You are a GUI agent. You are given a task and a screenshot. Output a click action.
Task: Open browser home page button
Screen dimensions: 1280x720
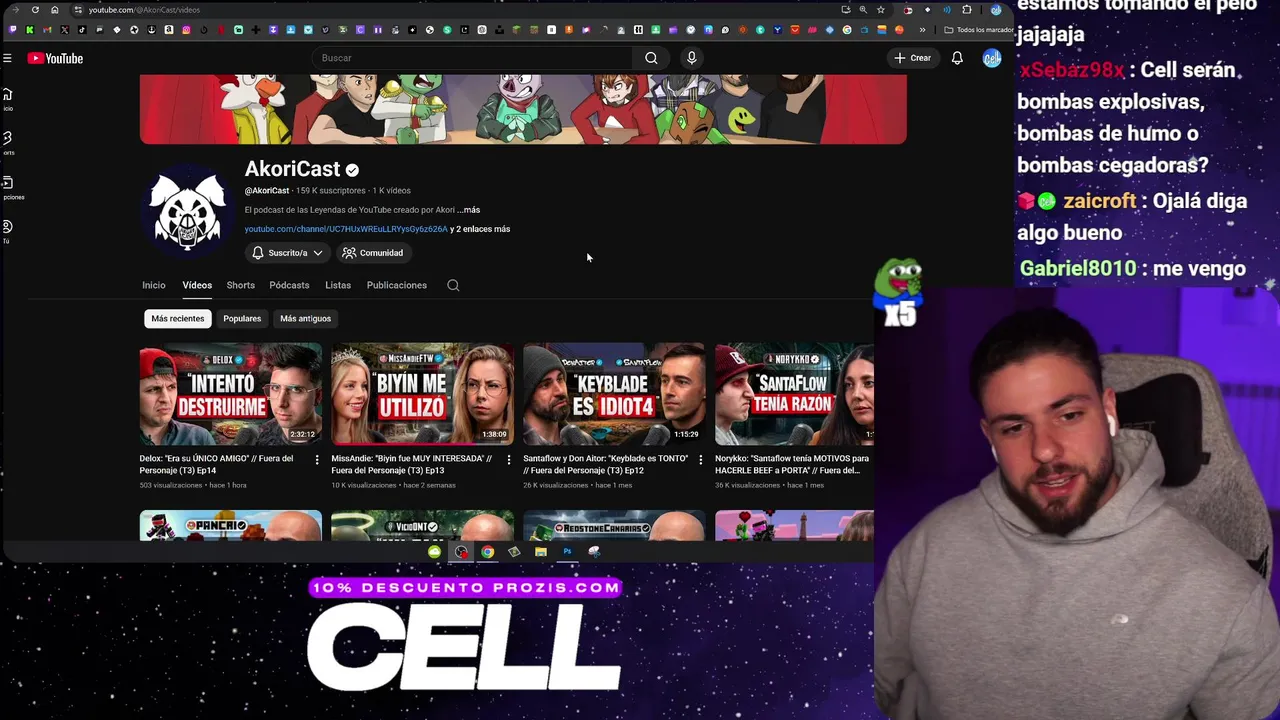tap(54, 10)
